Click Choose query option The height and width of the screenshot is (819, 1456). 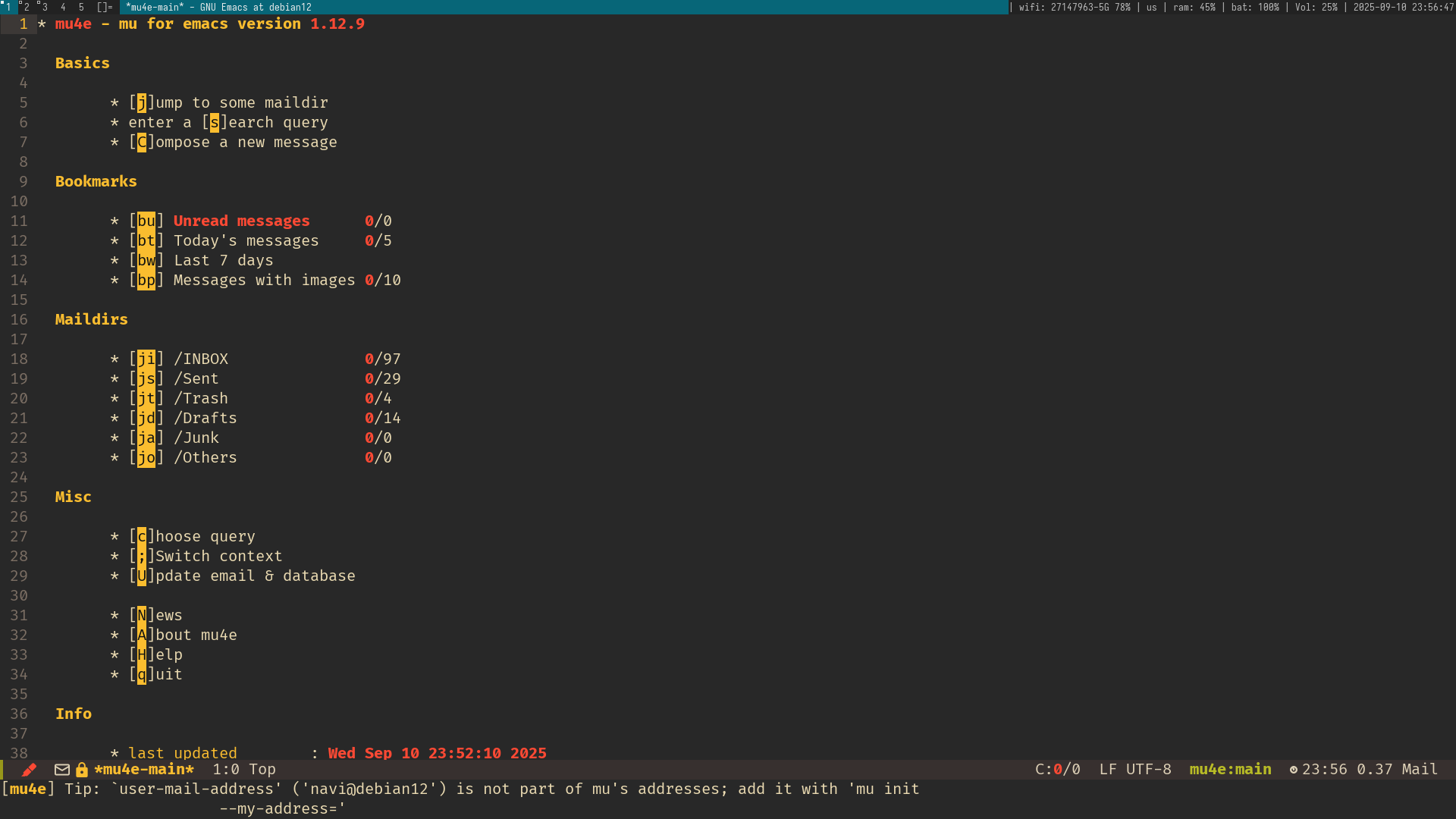203,536
